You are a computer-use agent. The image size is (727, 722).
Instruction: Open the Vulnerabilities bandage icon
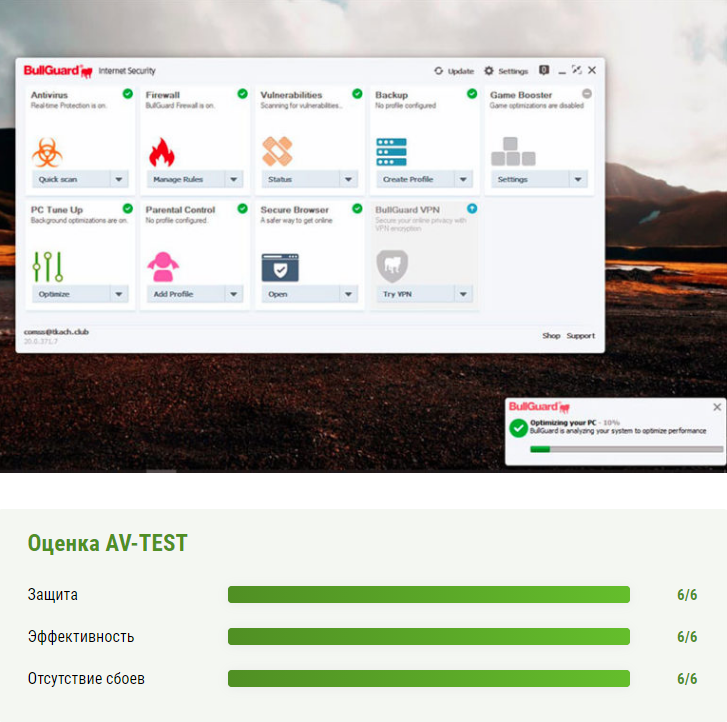point(277,151)
